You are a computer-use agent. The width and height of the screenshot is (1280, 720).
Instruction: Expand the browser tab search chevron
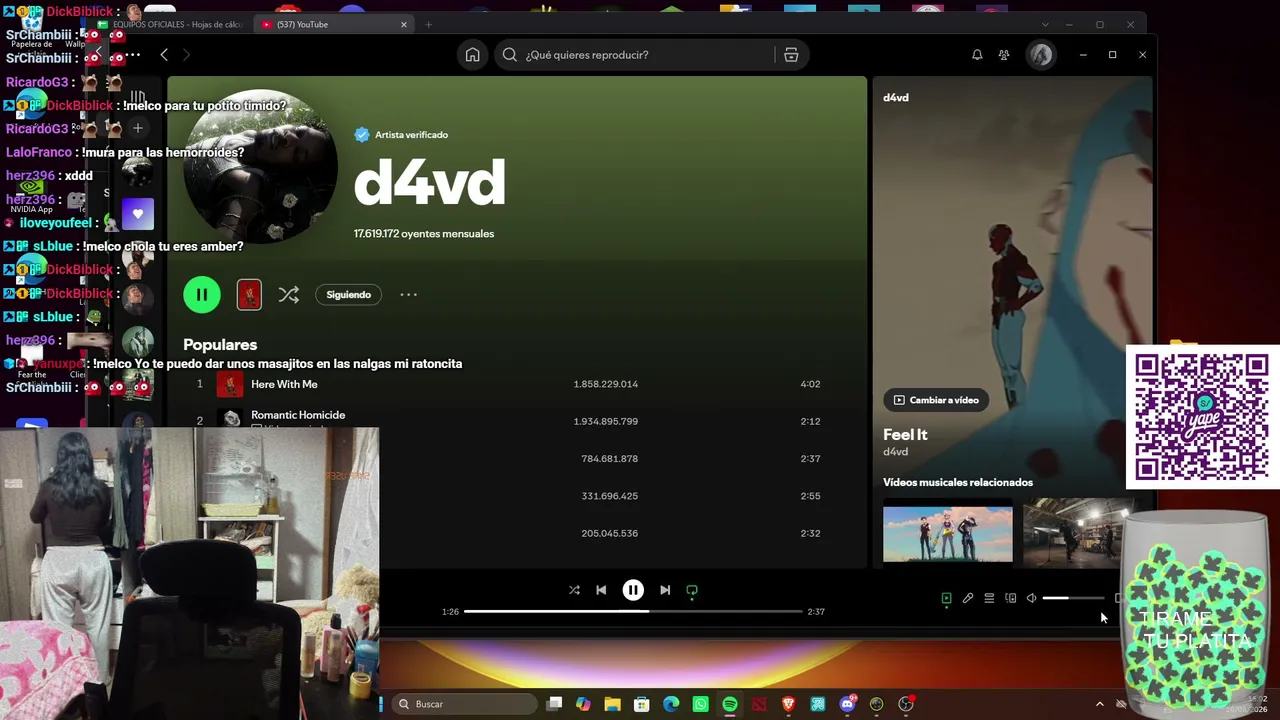pos(1045,24)
